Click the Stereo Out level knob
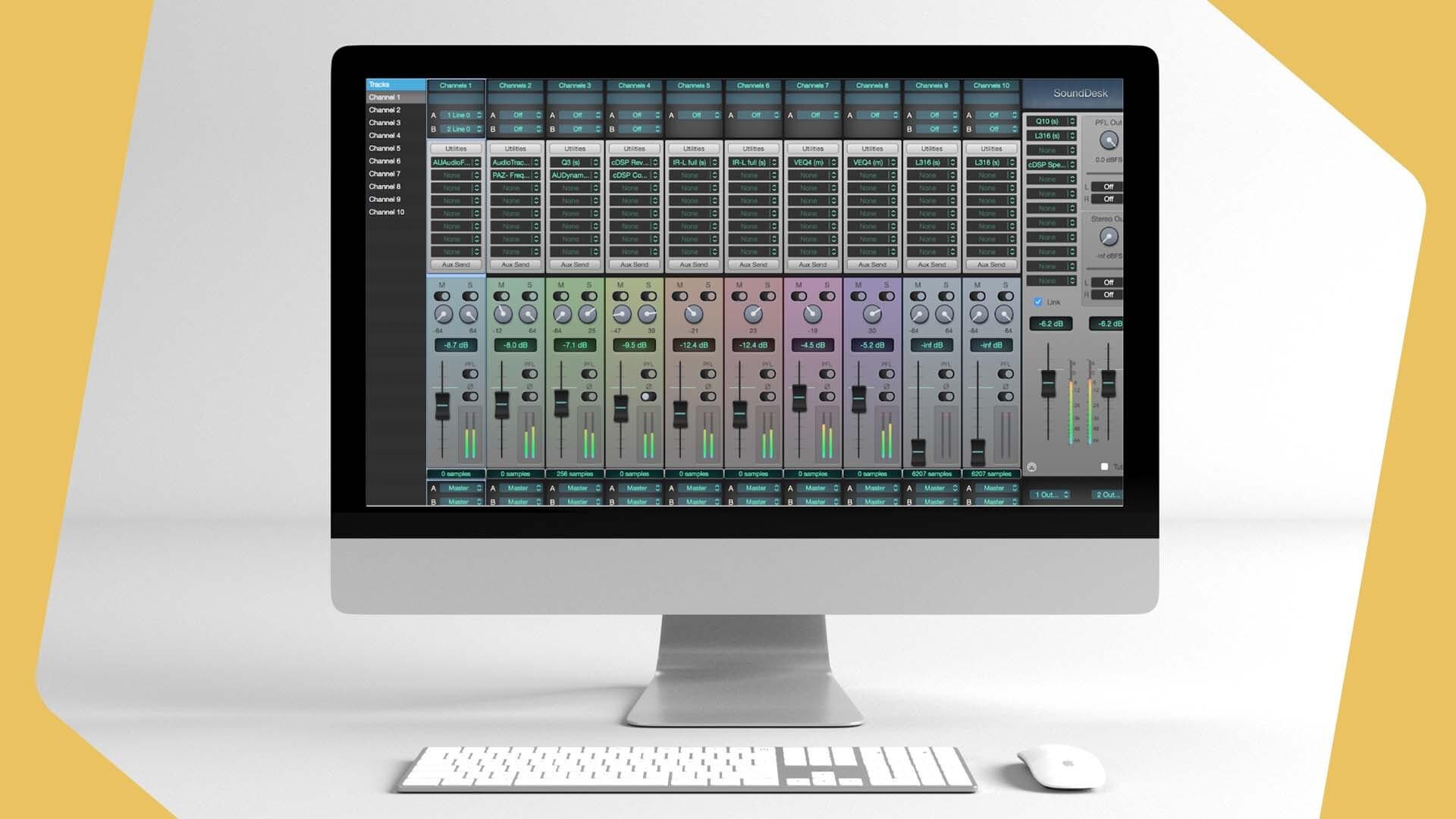1456x819 pixels. [1108, 237]
